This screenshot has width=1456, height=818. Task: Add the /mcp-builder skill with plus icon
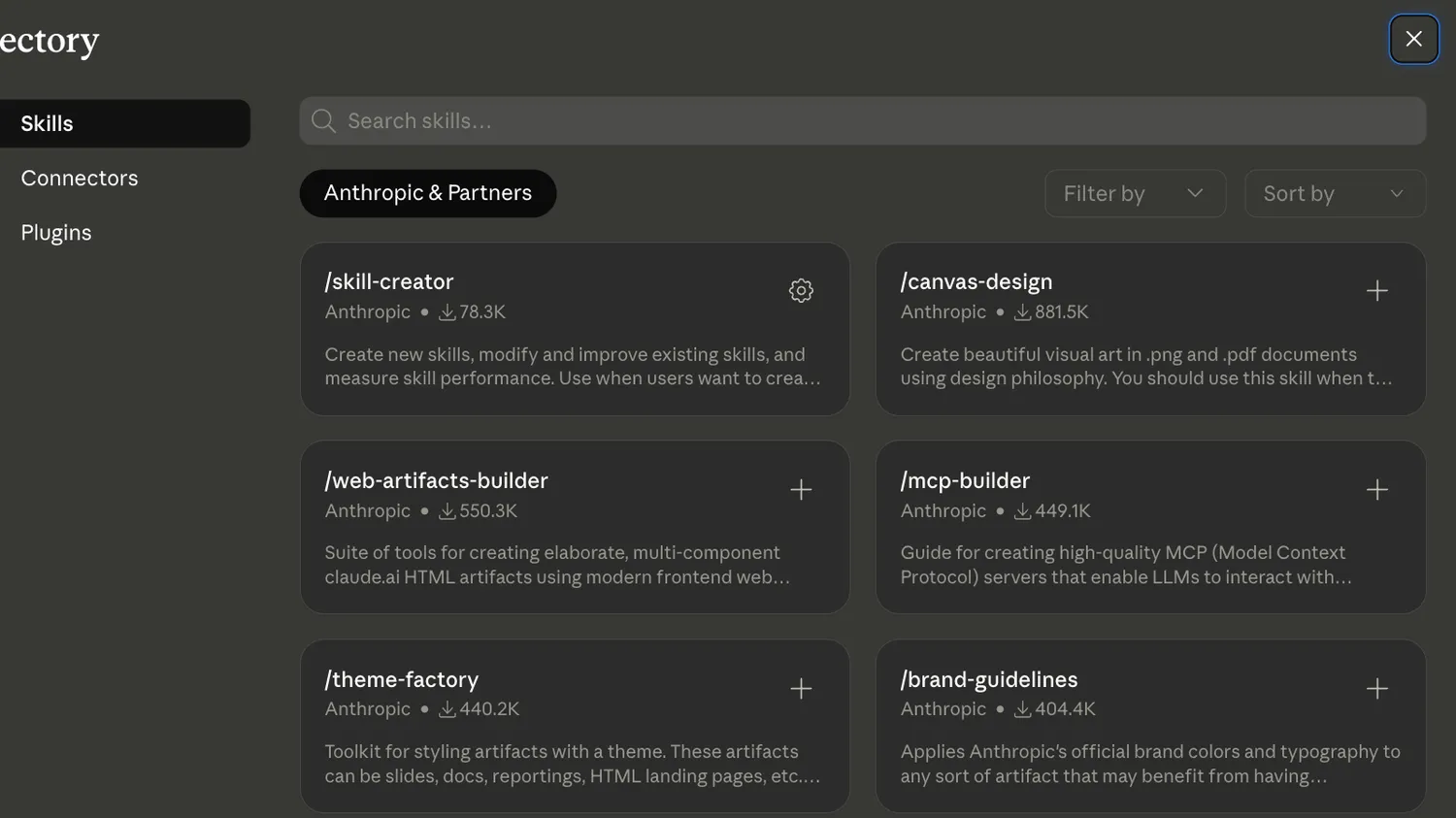pos(1376,490)
